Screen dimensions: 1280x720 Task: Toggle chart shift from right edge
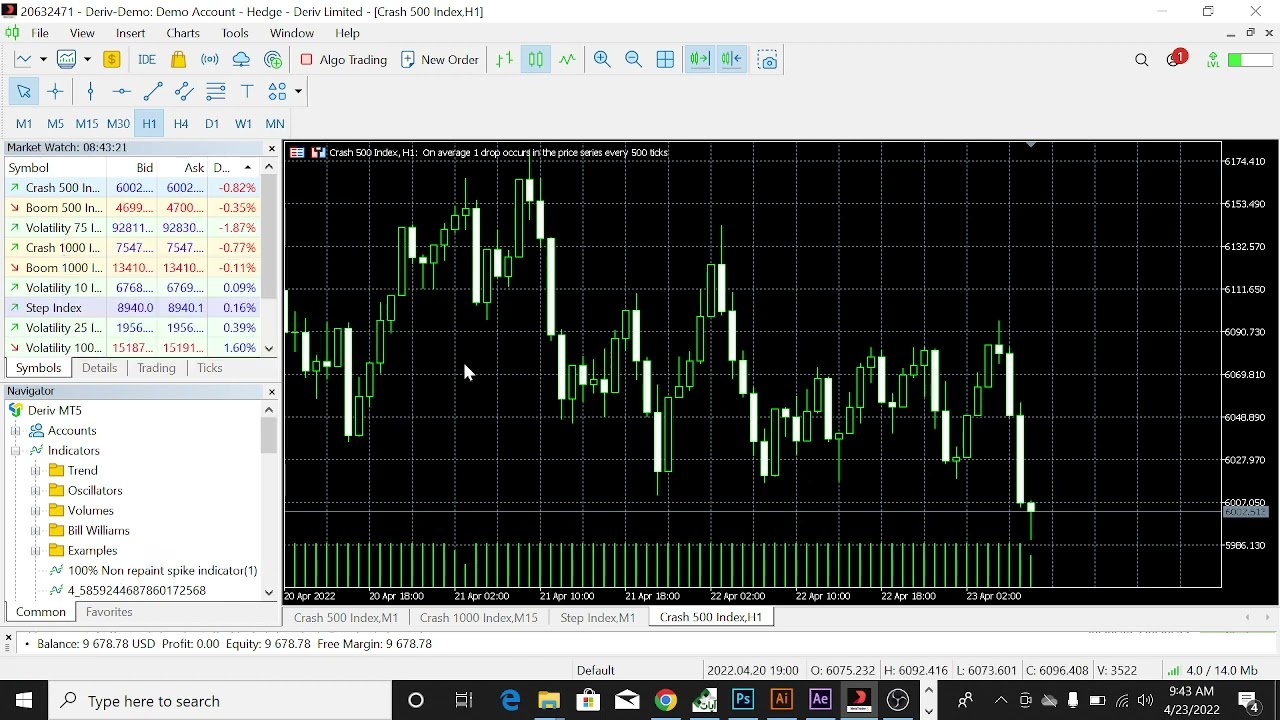(x=733, y=60)
